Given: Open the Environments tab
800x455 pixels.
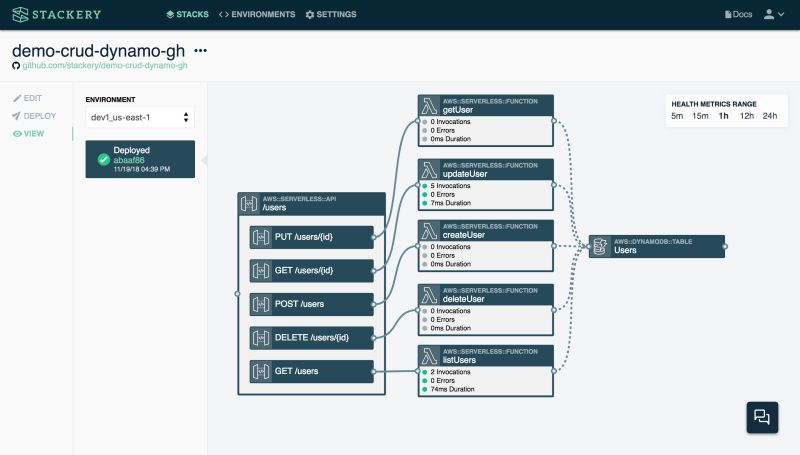Looking at the screenshot, I should (x=257, y=14).
